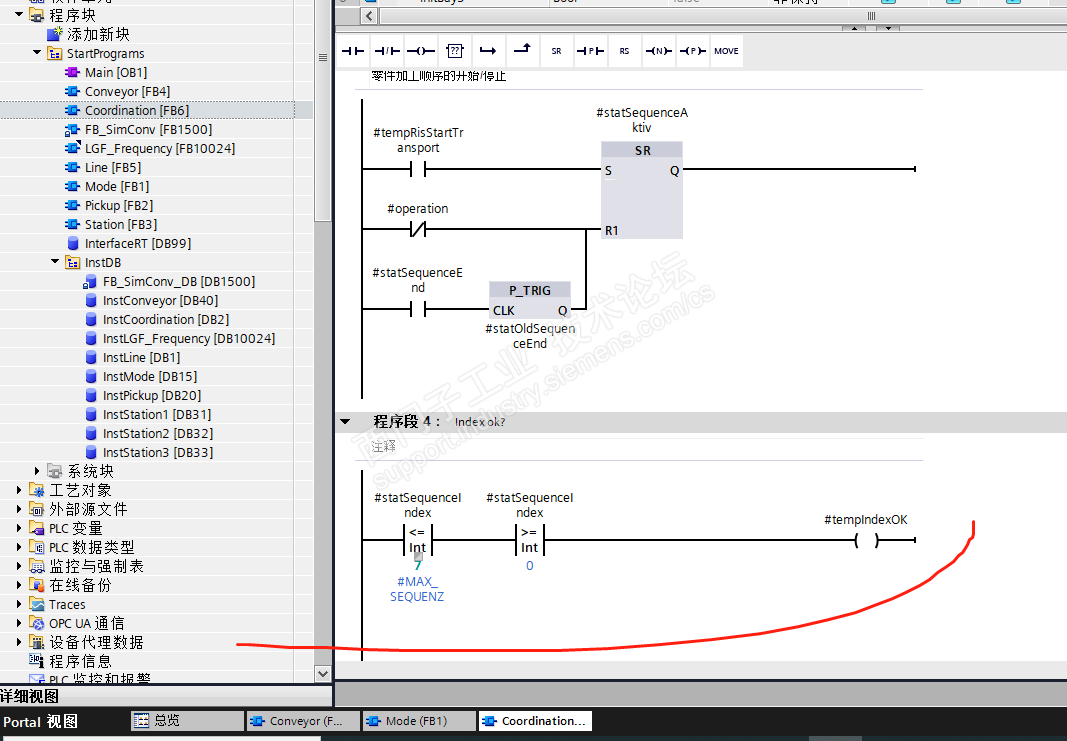Expand the PLC 数据类型 folder

19,547
